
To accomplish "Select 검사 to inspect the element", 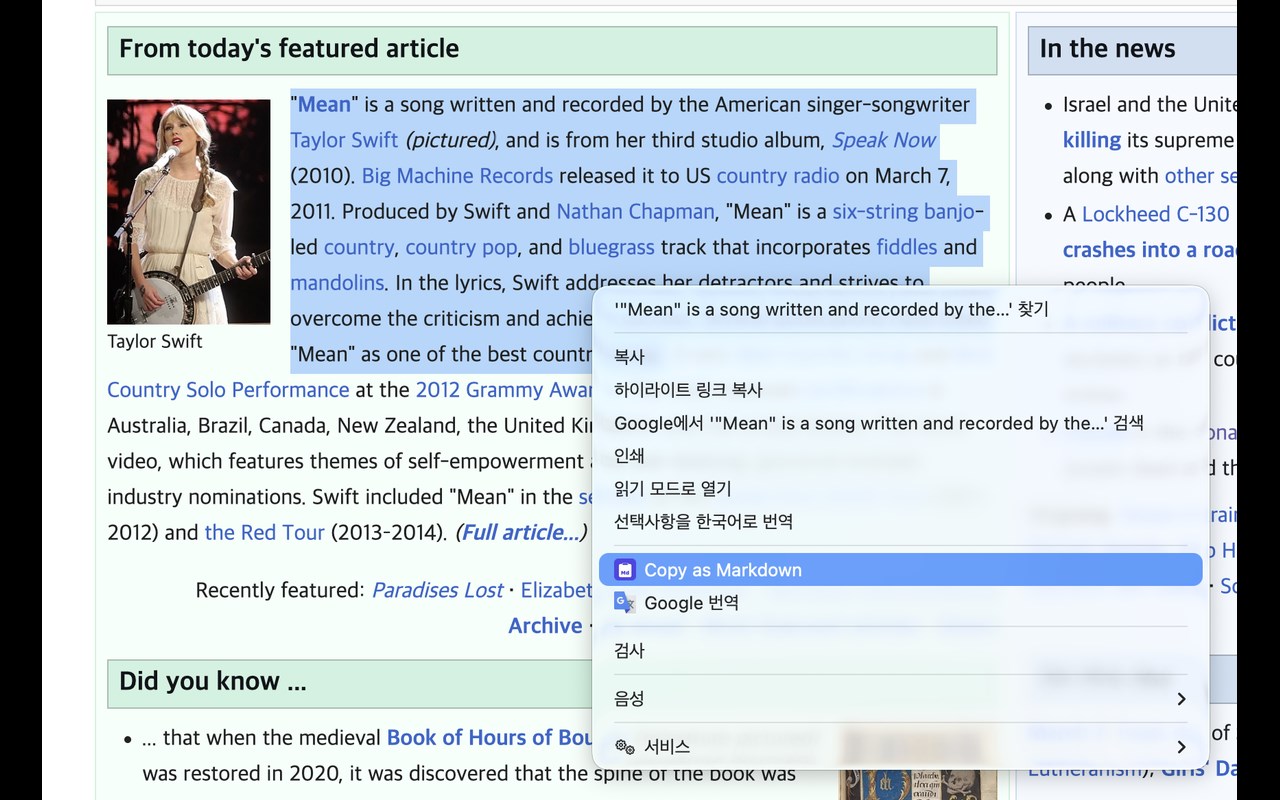I will (628, 651).
